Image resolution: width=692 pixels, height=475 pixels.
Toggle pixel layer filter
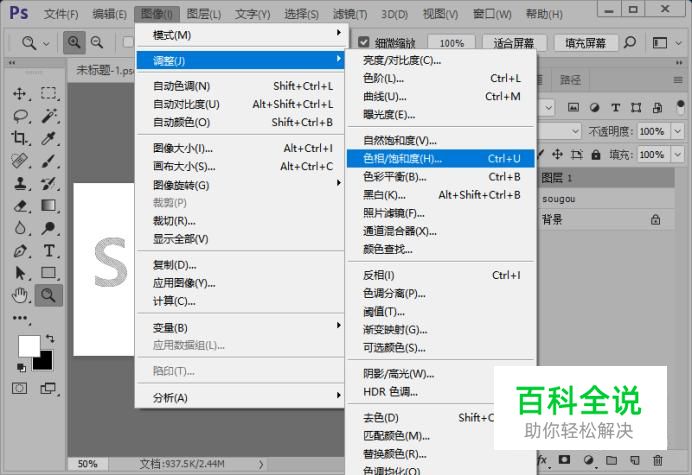click(x=573, y=107)
